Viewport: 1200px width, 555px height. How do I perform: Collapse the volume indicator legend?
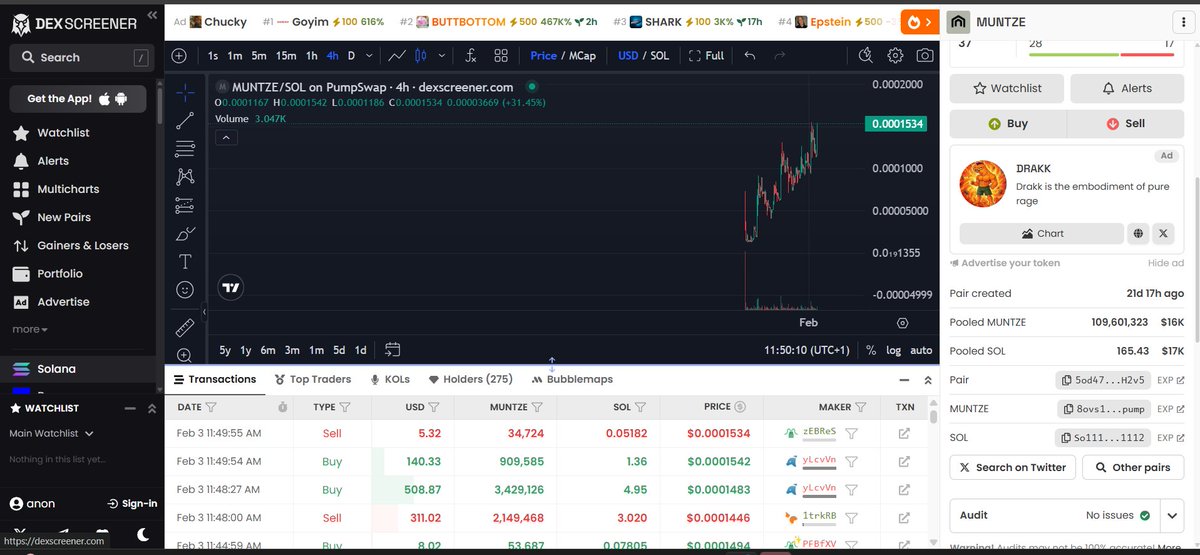[x=225, y=137]
